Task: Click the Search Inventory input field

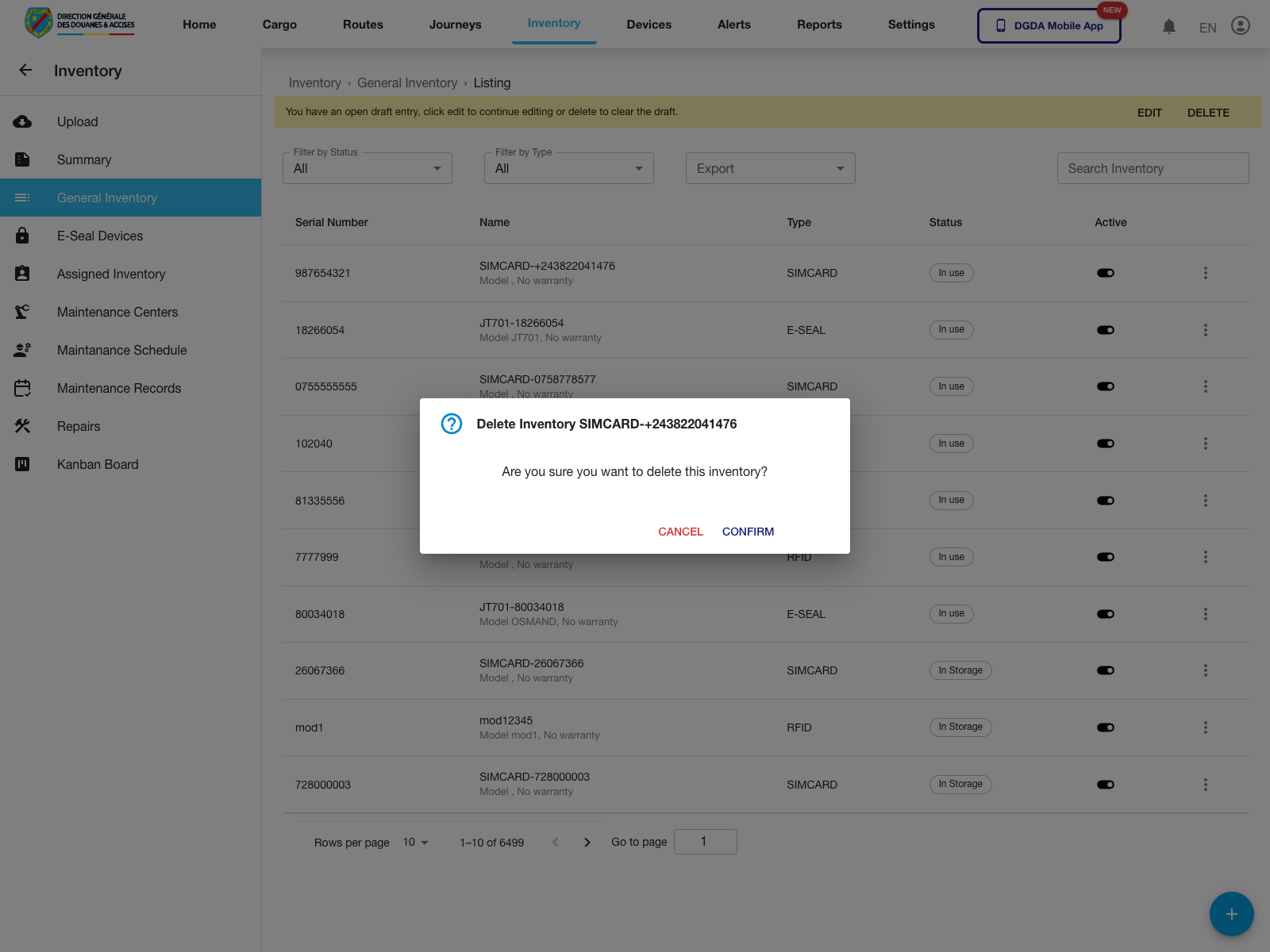Action: [1153, 168]
